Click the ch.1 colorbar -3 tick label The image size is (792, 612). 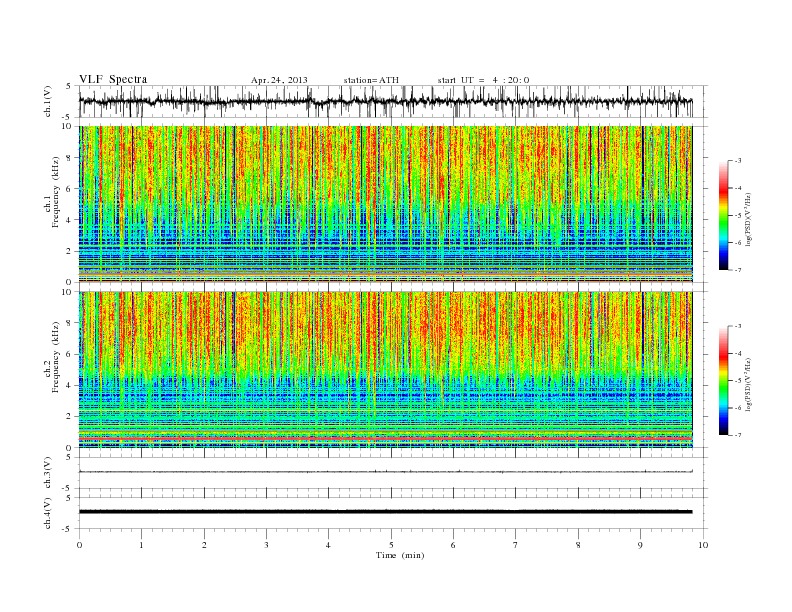[x=738, y=161]
